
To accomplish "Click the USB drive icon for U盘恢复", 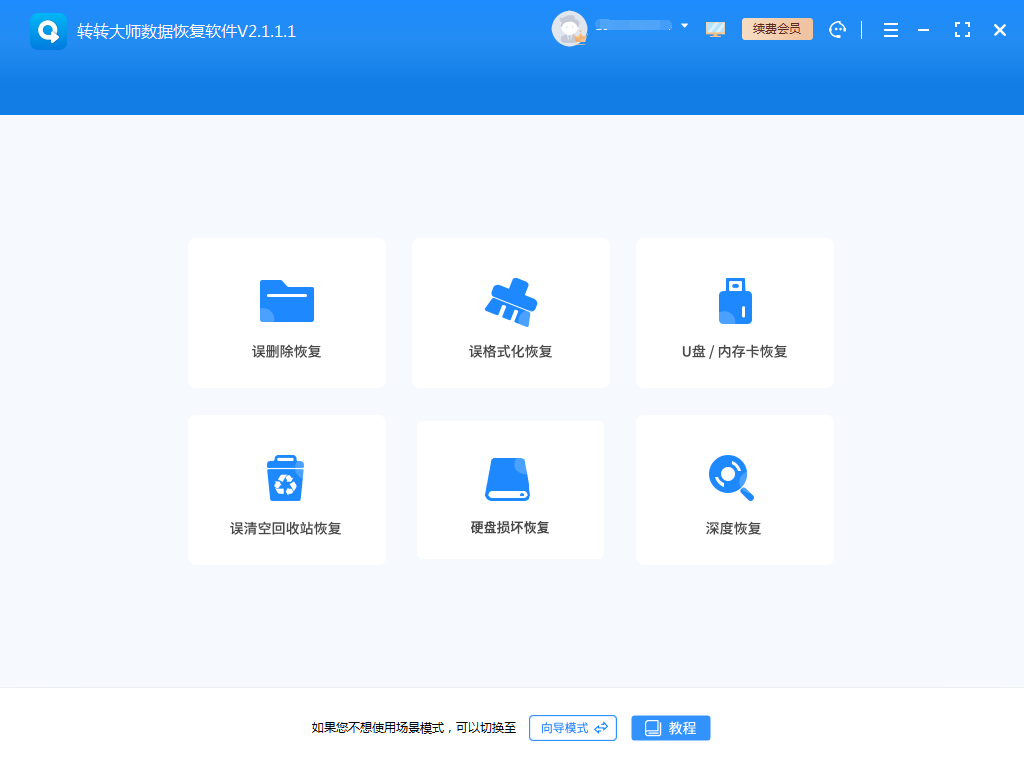I will [735, 301].
